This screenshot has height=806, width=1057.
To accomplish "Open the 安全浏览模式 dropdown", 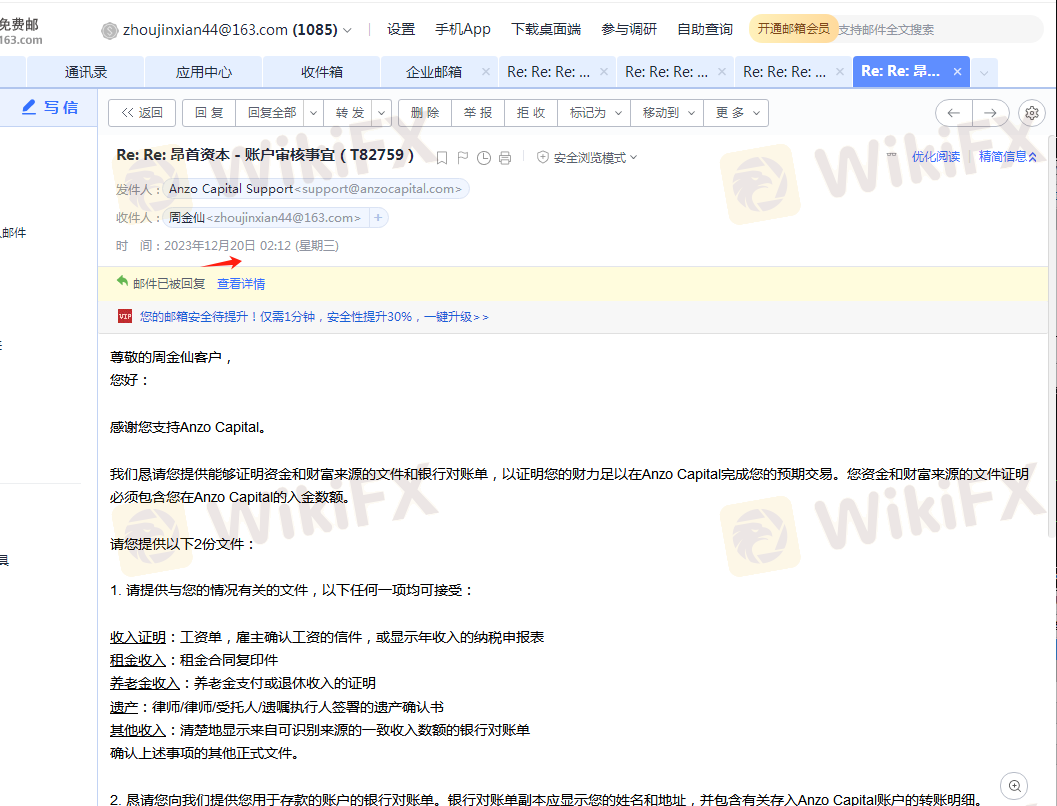I will click(587, 158).
